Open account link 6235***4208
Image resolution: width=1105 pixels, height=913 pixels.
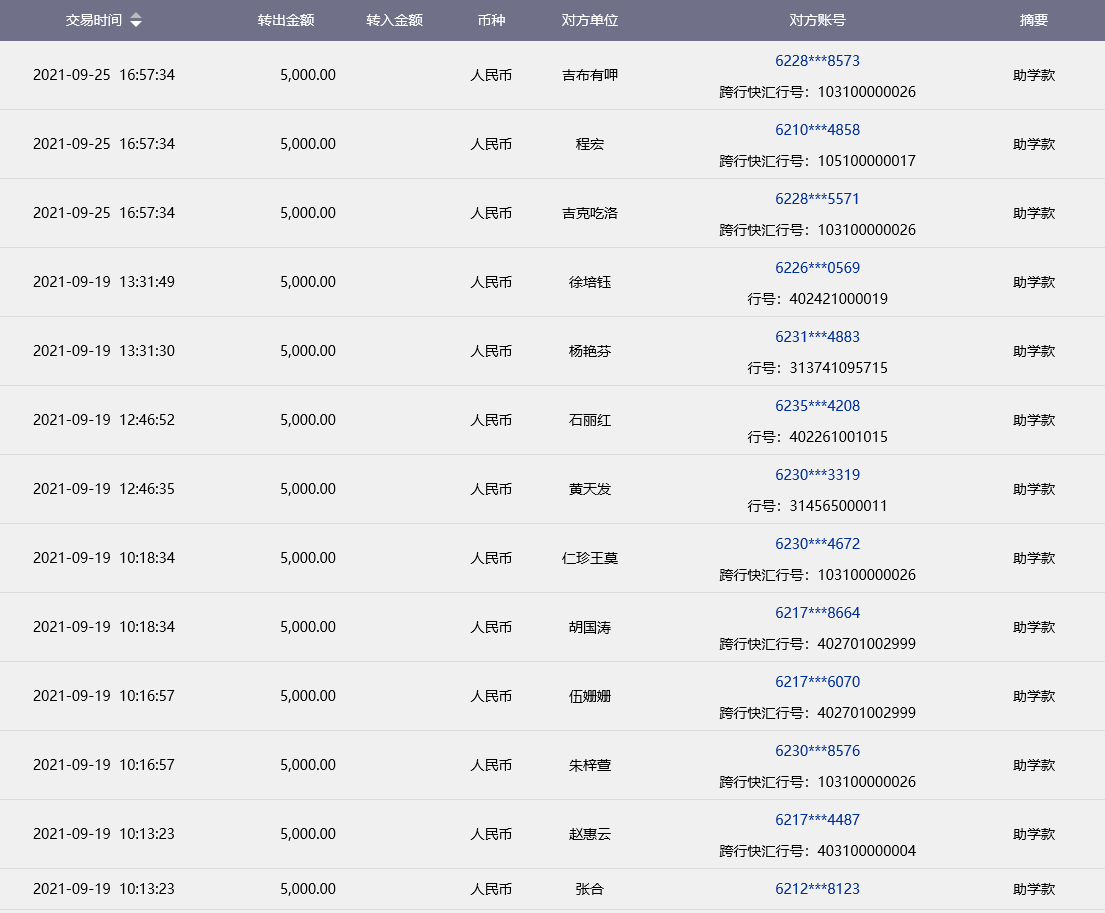click(817, 406)
